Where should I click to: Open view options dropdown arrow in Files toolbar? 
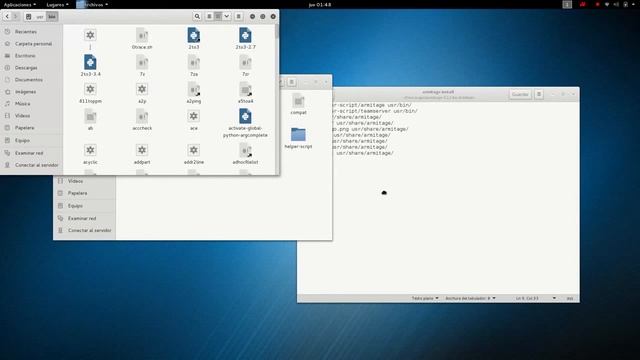pos(227,16)
